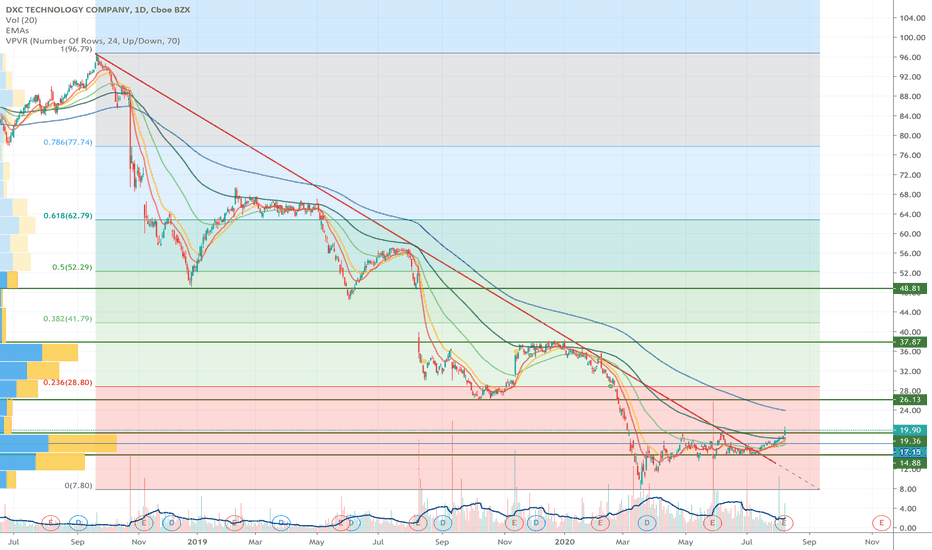Open the earnings marker at the latest candle, August 2020
This screenshot has width=932, height=550.
point(784,523)
